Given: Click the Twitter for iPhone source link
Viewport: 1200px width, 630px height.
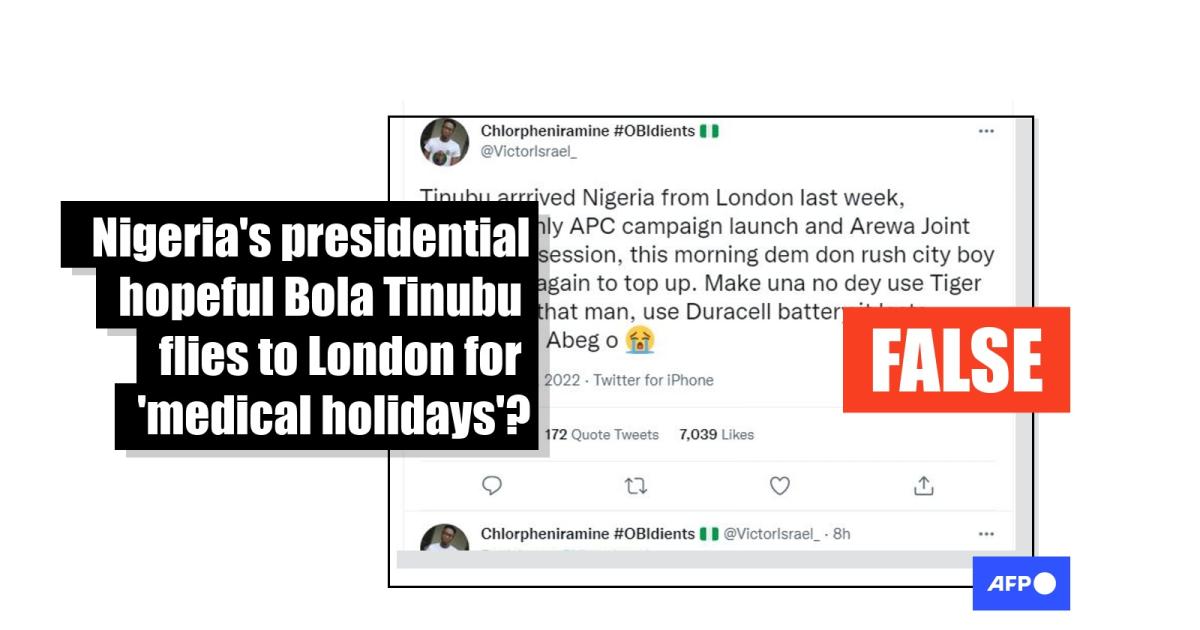Looking at the screenshot, I should 654,380.
